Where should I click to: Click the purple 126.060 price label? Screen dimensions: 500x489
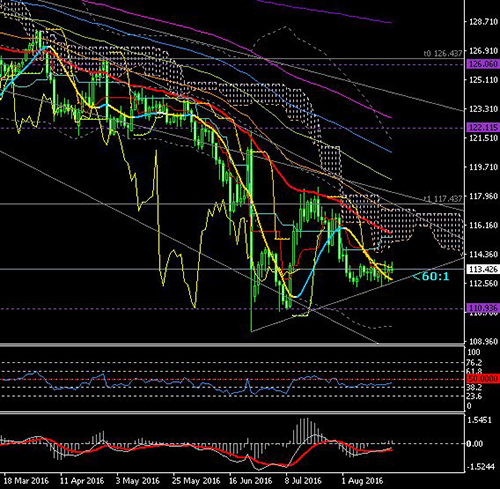pos(483,64)
